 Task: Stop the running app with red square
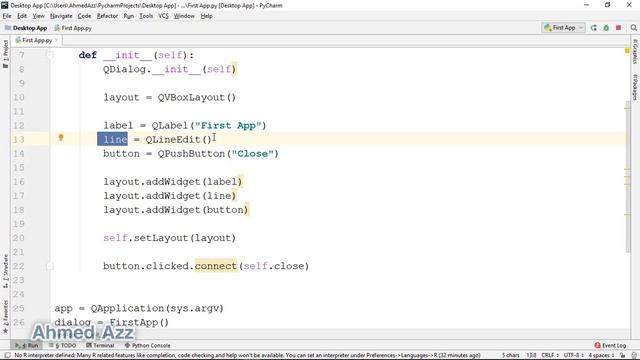[618, 28]
